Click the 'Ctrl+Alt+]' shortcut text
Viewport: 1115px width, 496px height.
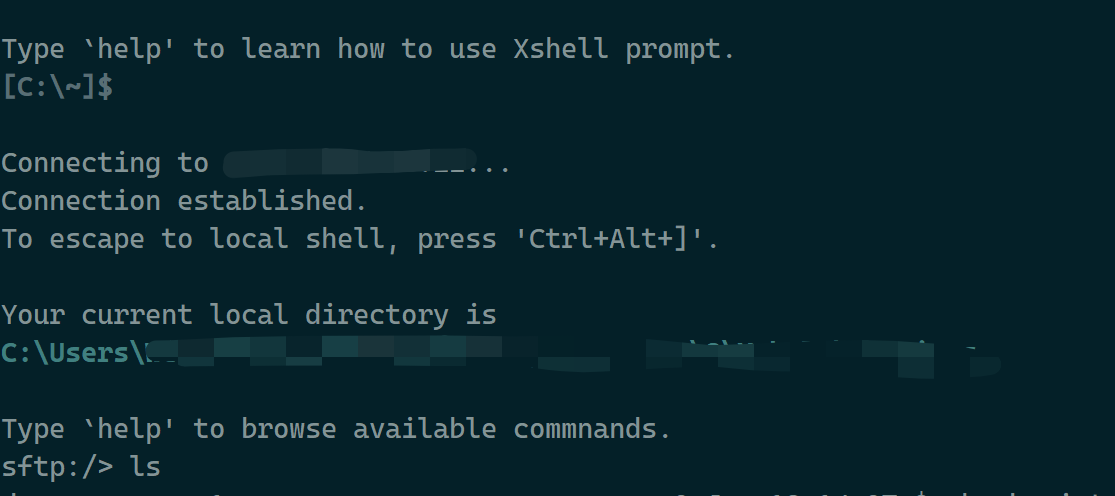click(609, 239)
